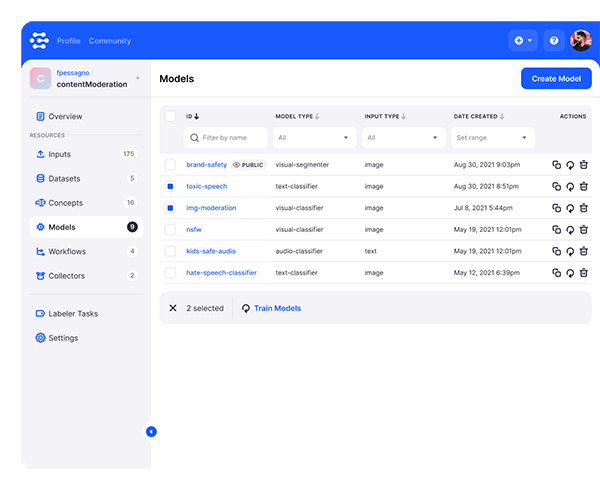This screenshot has height=490, width=600.
Task: Click the Filter by name search field
Action: (x=226, y=138)
